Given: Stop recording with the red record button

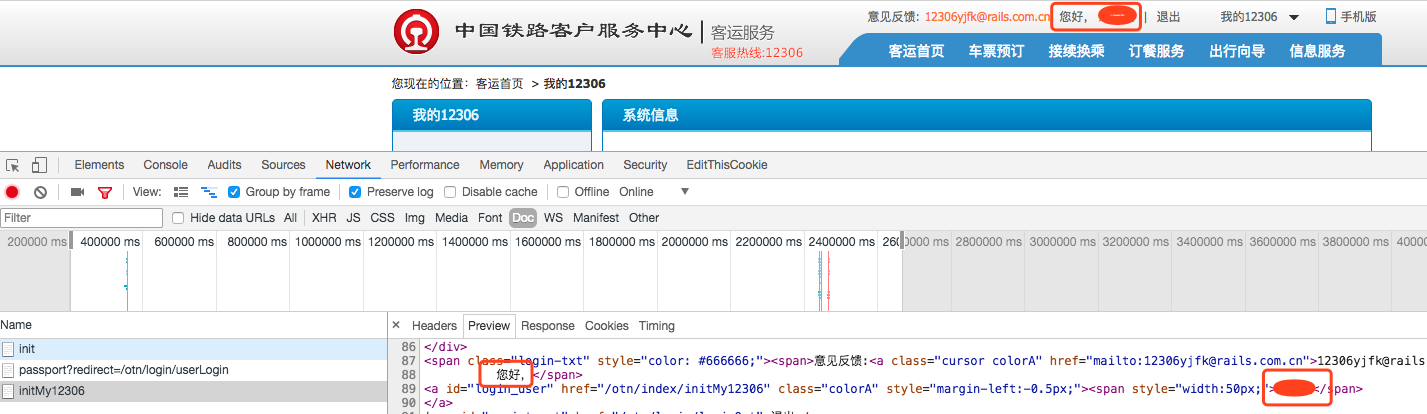Looking at the screenshot, I should click(x=12, y=192).
